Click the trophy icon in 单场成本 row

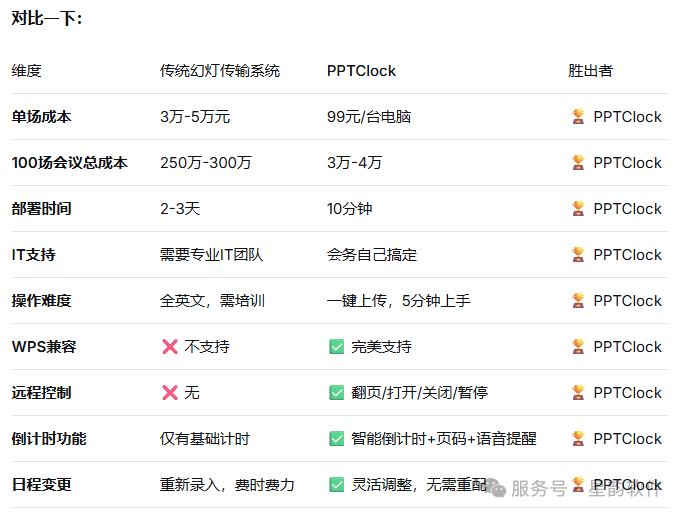click(x=578, y=116)
